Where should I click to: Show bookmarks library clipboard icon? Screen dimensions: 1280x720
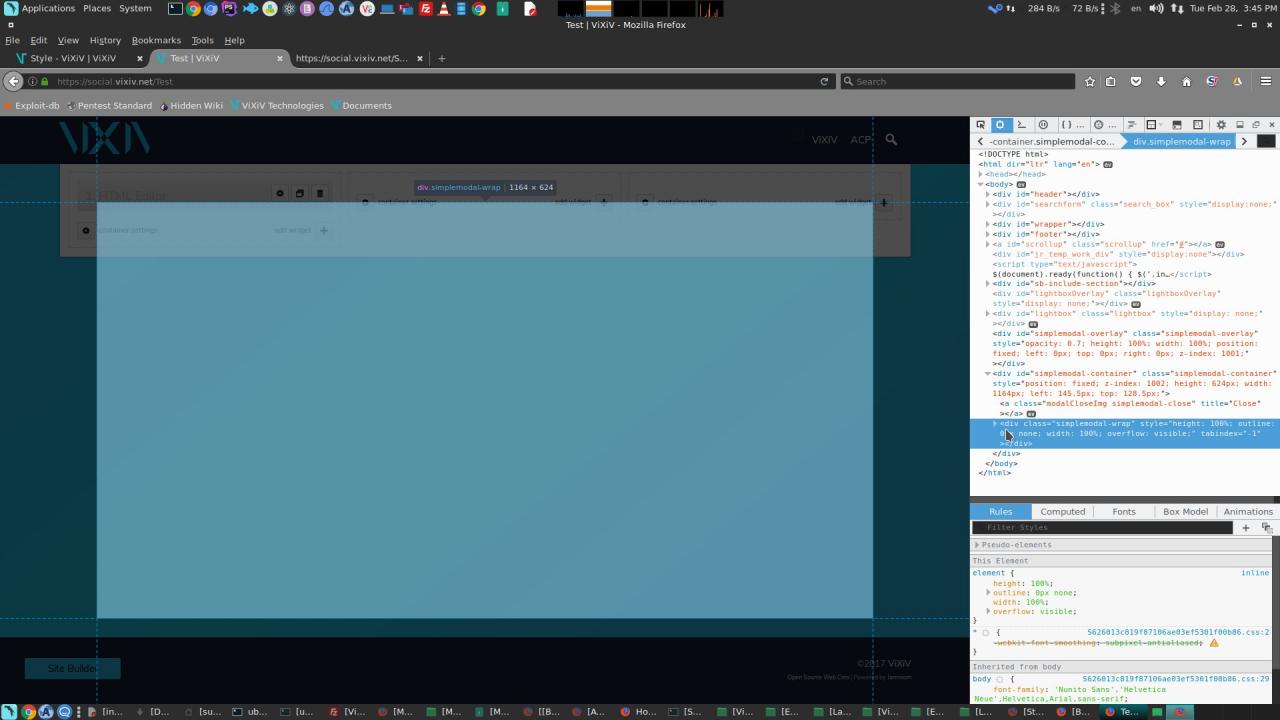click(1111, 82)
